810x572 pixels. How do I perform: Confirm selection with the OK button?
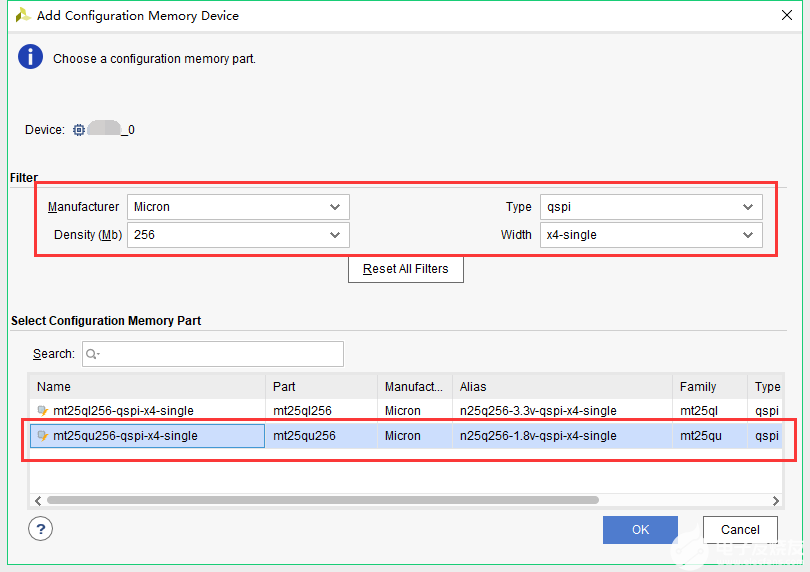(640, 530)
